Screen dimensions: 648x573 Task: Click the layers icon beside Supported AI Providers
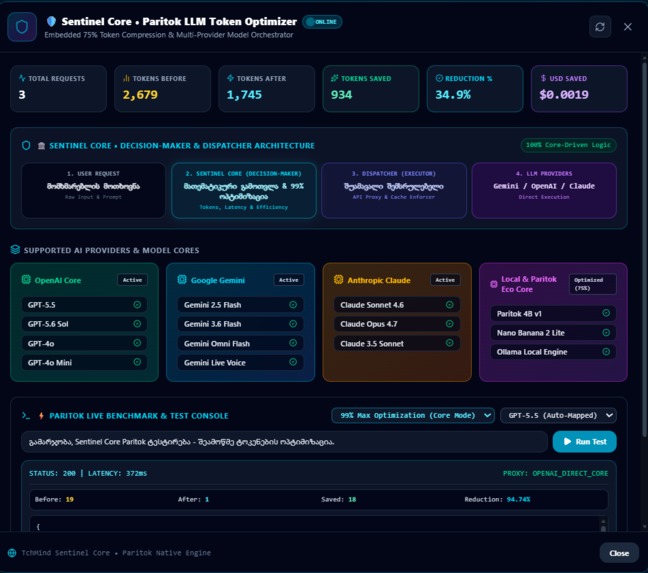coord(15,250)
